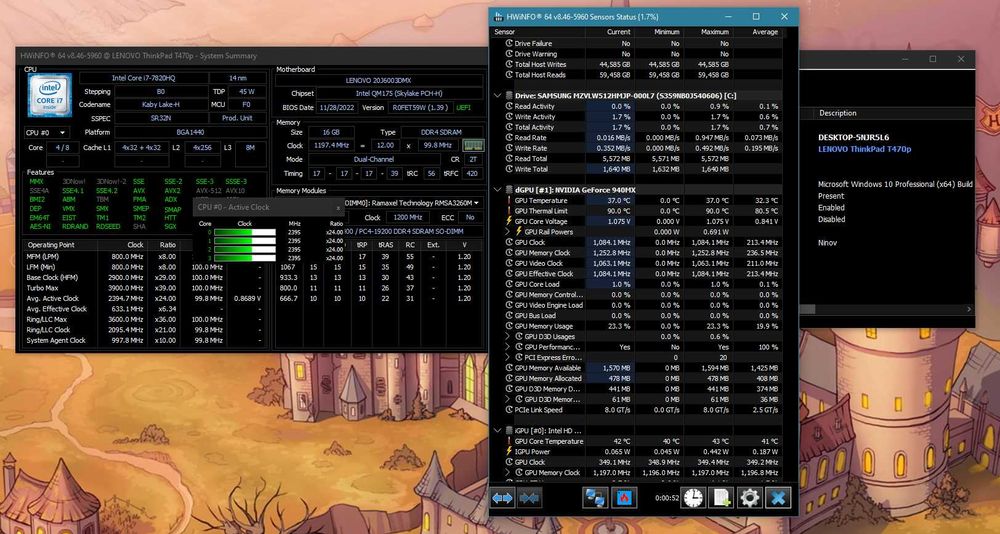
Task: Expand the GPU Rail Powers row
Action: point(508,232)
